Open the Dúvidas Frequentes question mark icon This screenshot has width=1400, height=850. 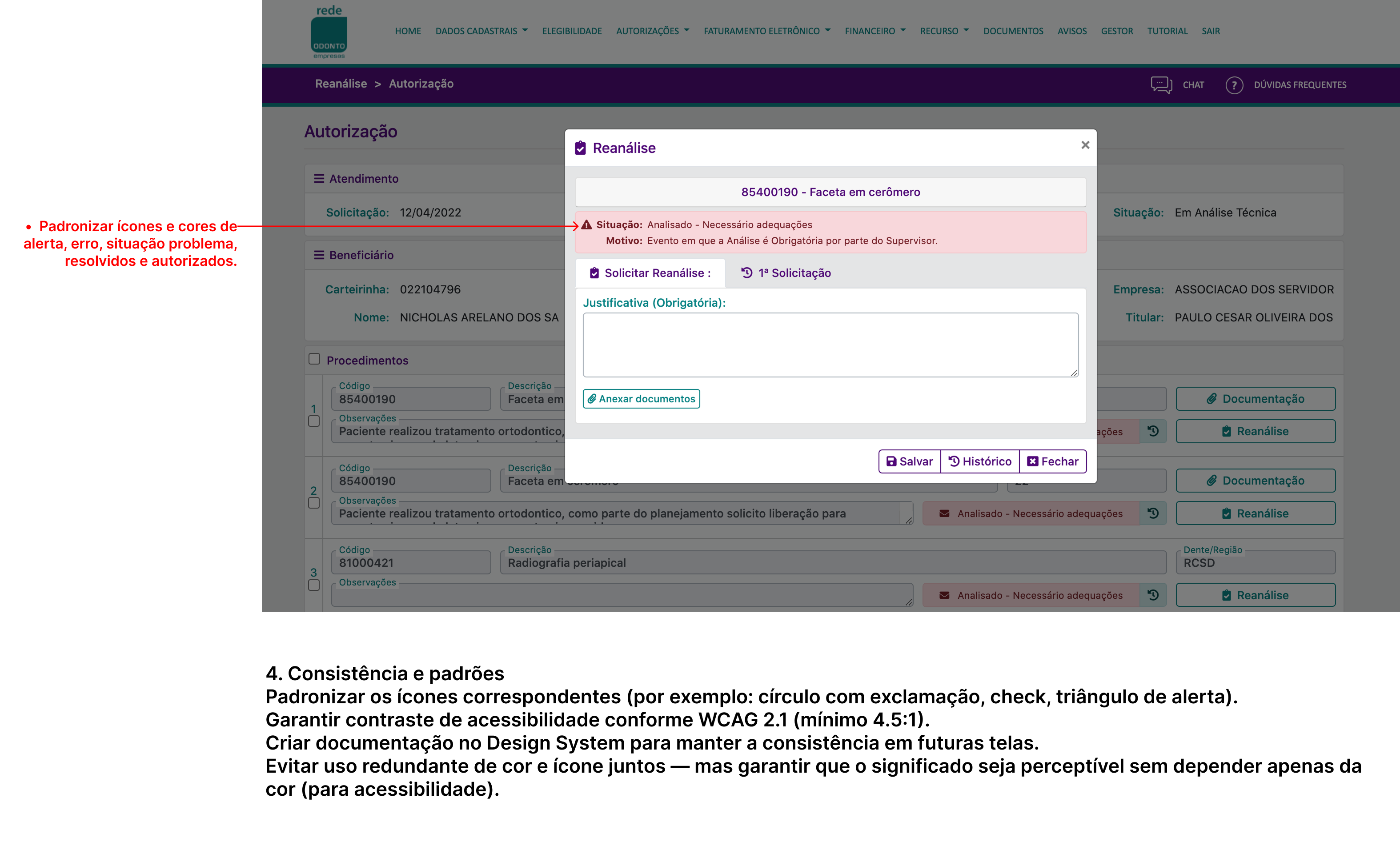1234,85
